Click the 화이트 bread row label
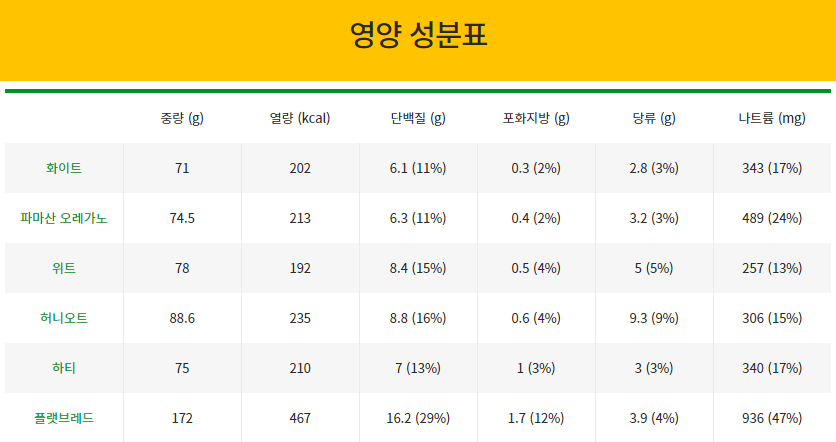836x442 pixels. [64, 168]
